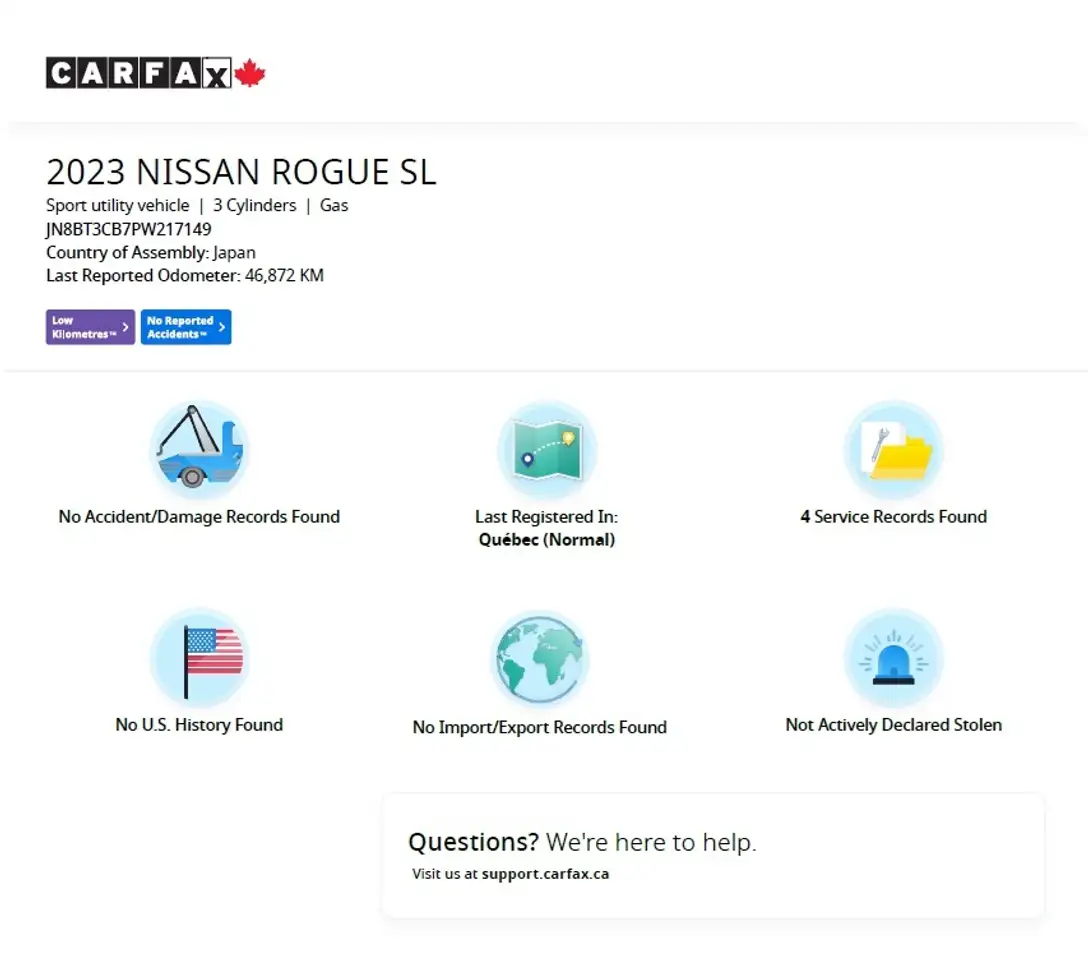This screenshot has width=1088, height=960.
Task: Visit support.carfax.ca link
Action: (x=545, y=874)
